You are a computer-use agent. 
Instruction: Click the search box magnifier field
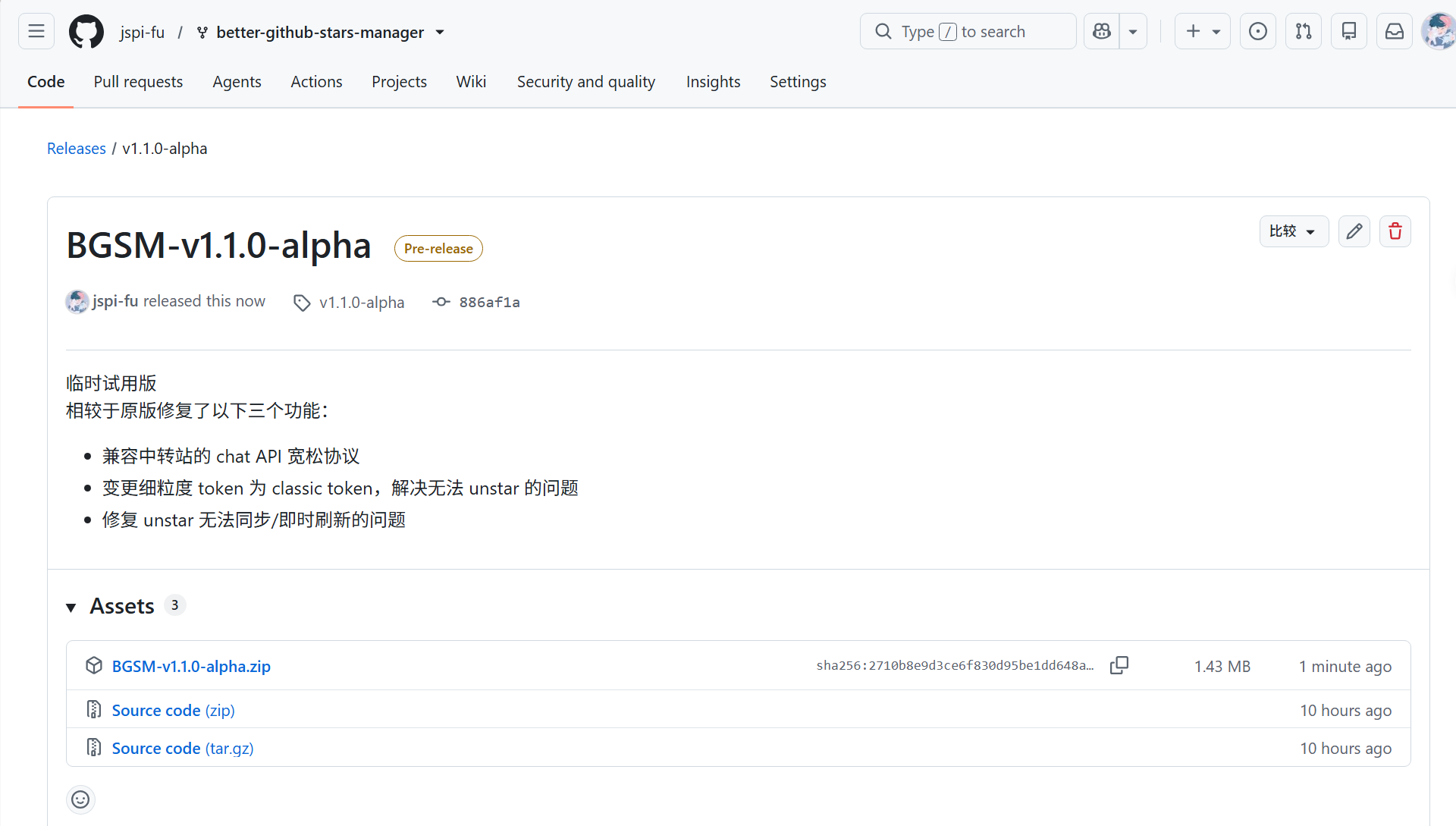[x=968, y=31]
